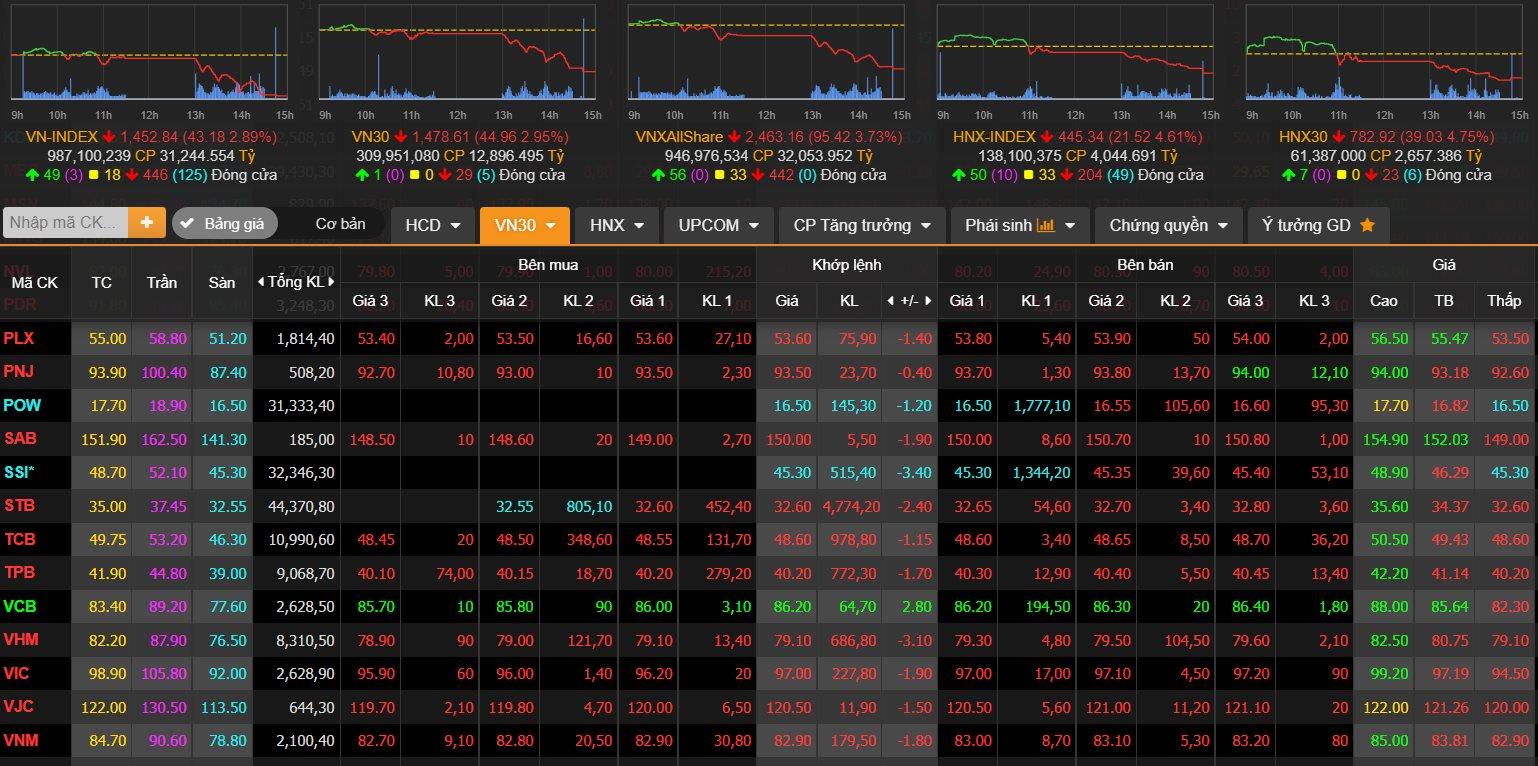
Task: Select the STB stock symbol
Action: pyautogui.click(x=19, y=506)
